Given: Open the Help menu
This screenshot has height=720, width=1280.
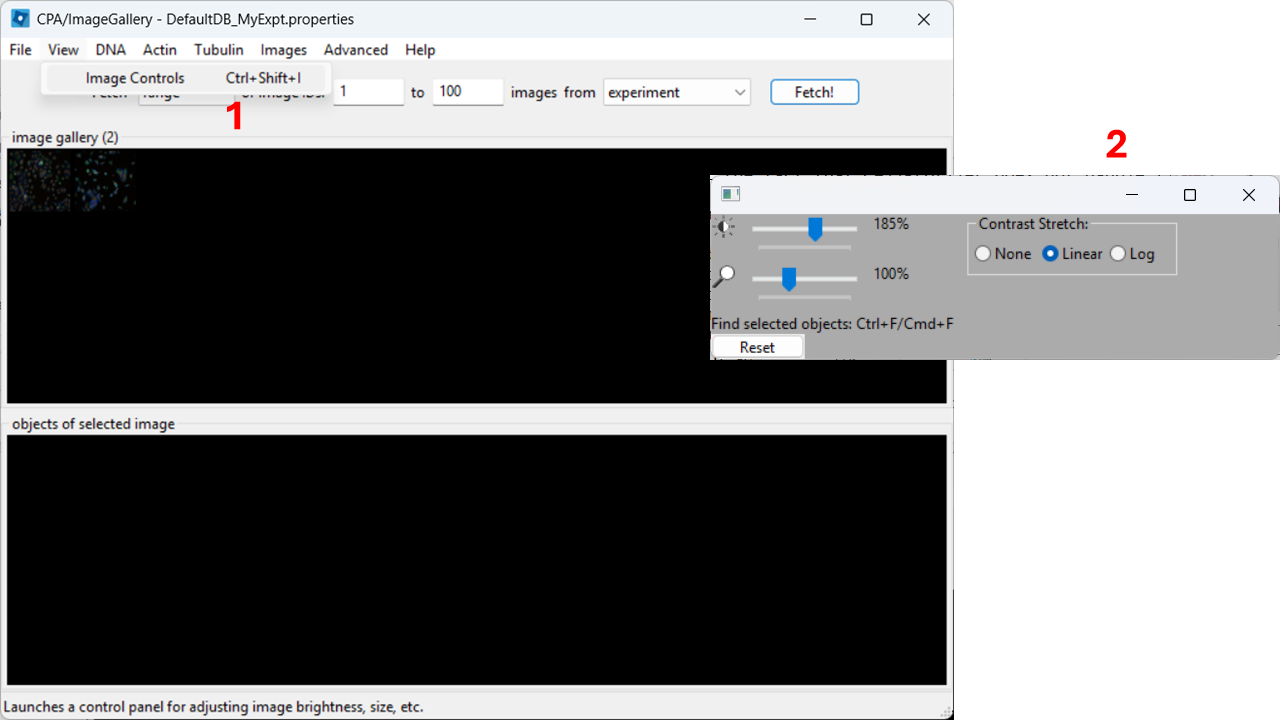Looking at the screenshot, I should 420,49.
